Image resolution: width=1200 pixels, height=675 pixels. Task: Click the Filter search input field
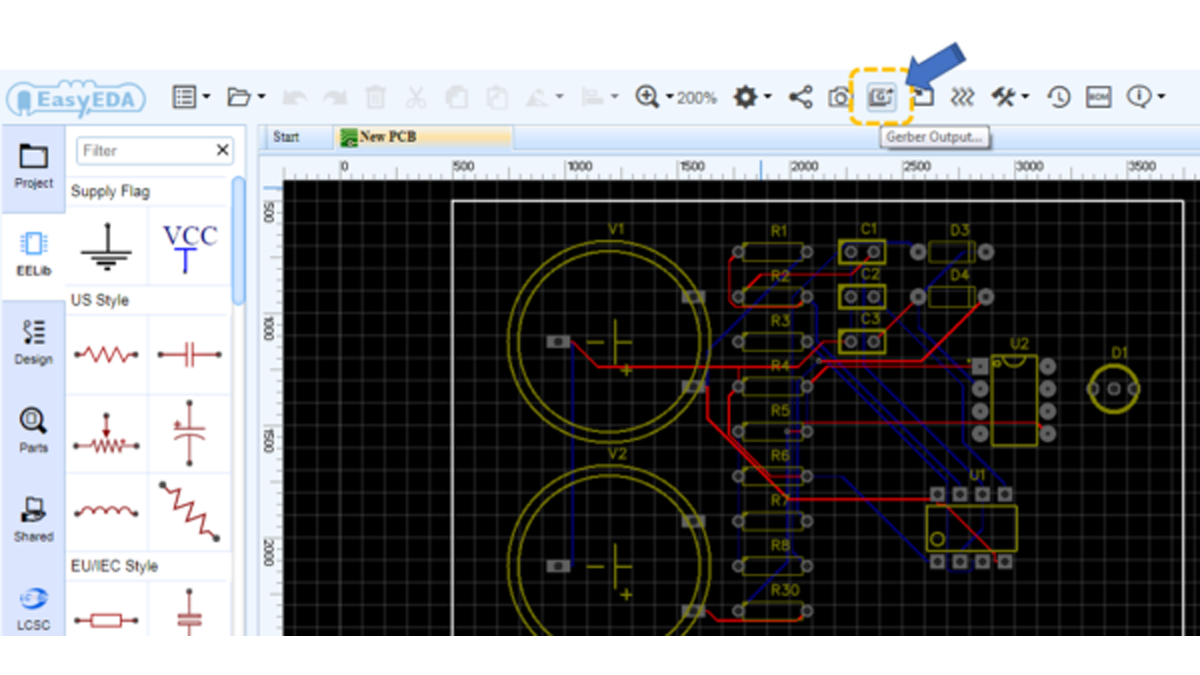click(146, 150)
